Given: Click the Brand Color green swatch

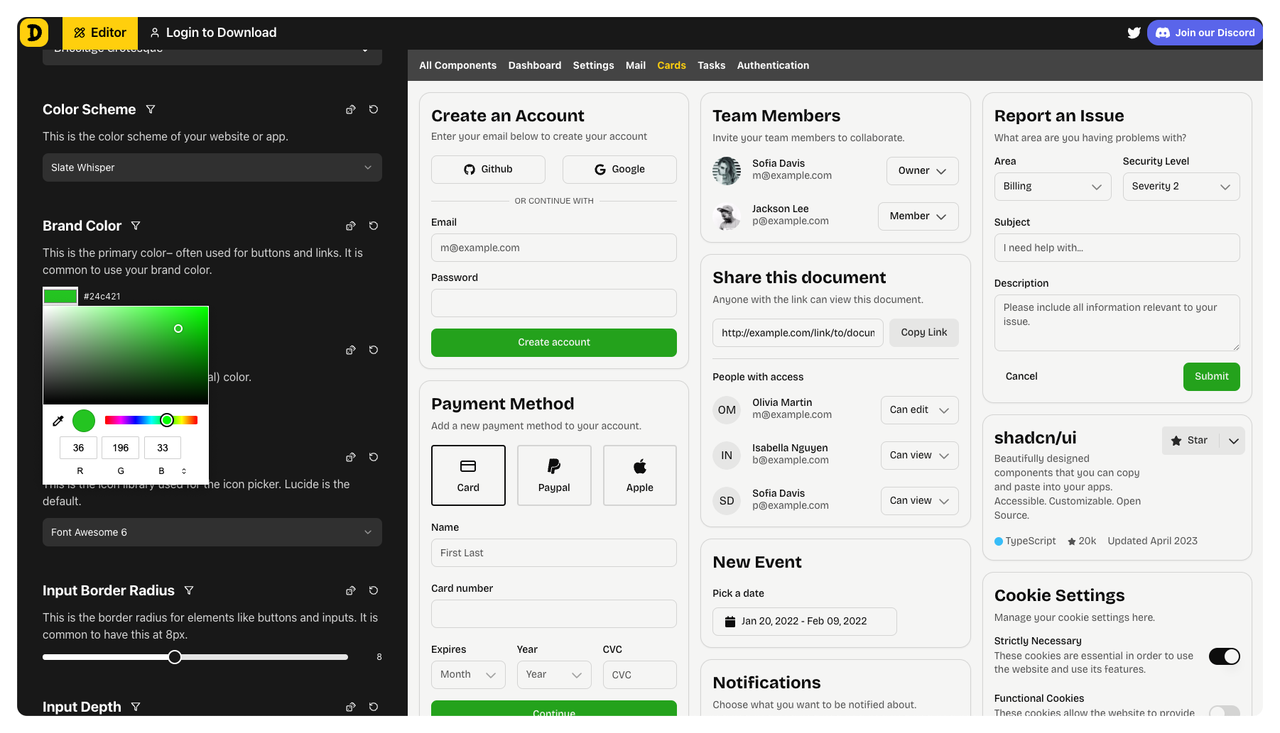Looking at the screenshot, I should coord(60,297).
